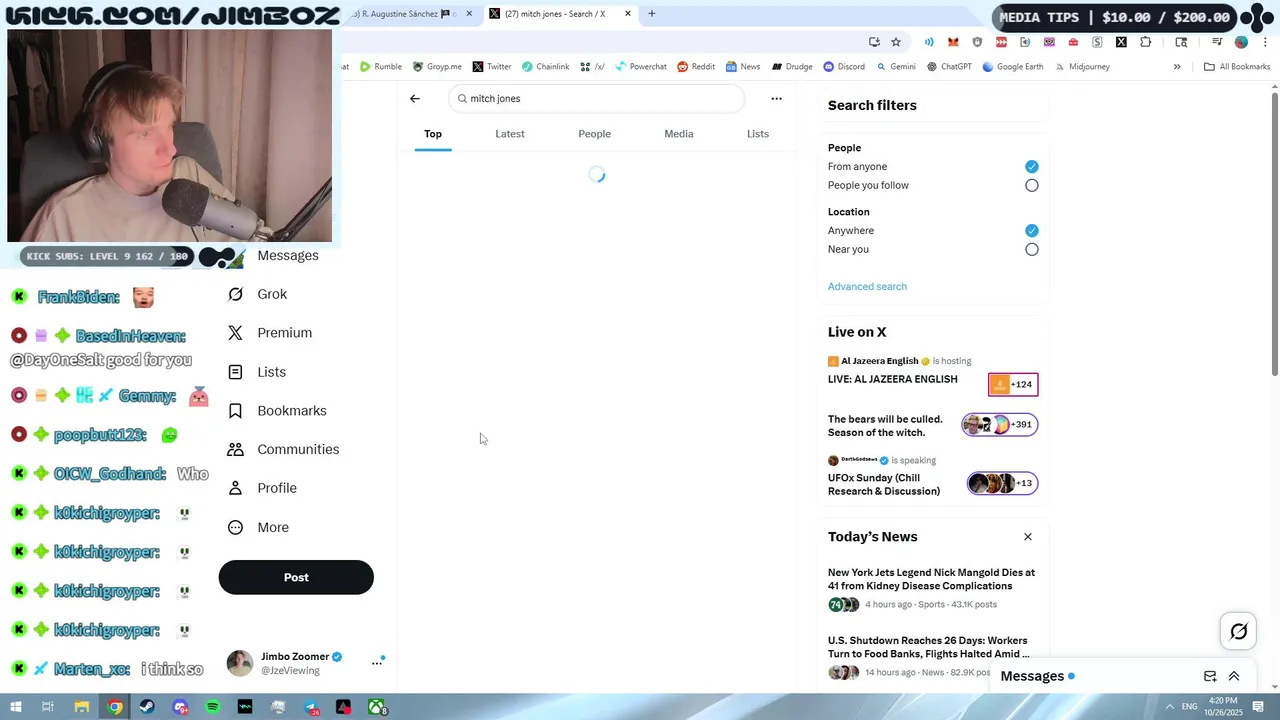Screen dimensions: 1280x720
Task: Open the All Bookmarks folder
Action: point(1237,67)
